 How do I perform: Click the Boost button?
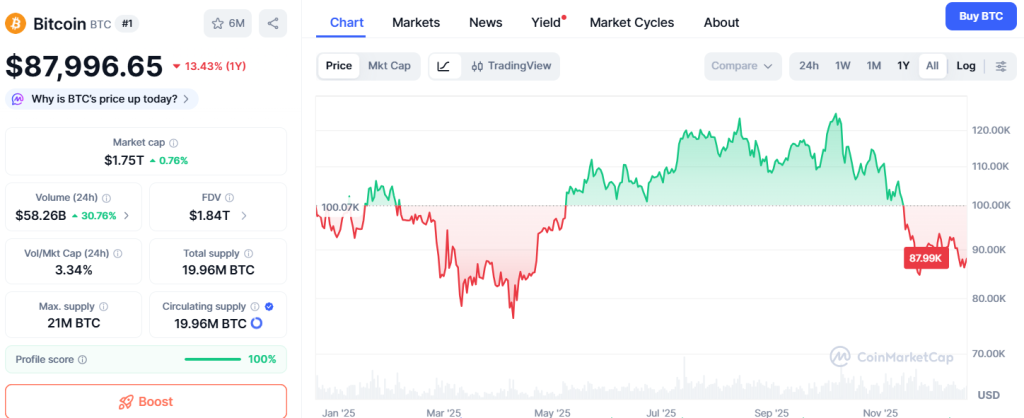(146, 401)
